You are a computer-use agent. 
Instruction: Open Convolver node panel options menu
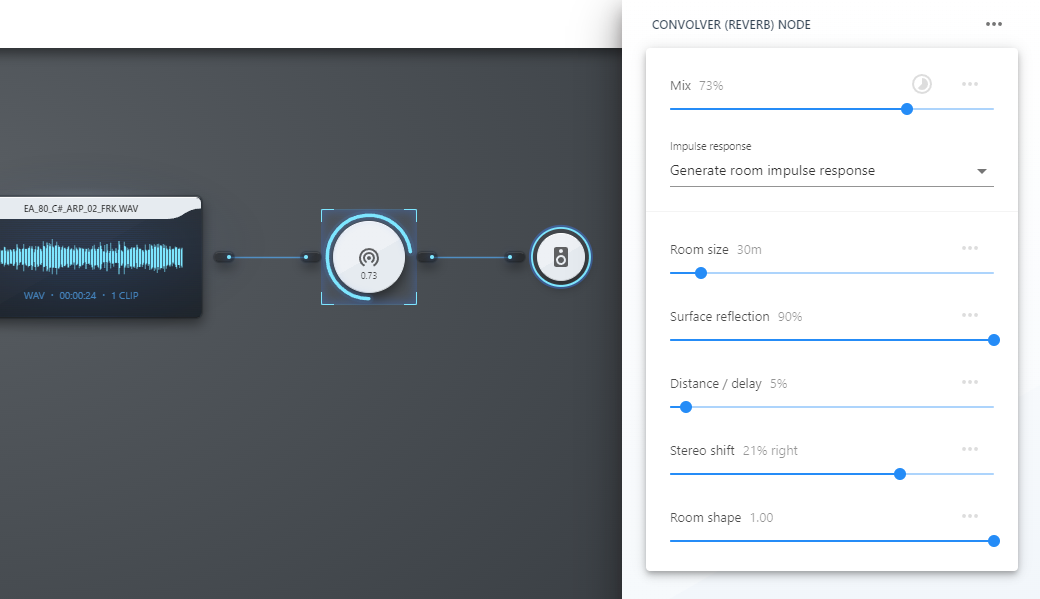(x=994, y=25)
